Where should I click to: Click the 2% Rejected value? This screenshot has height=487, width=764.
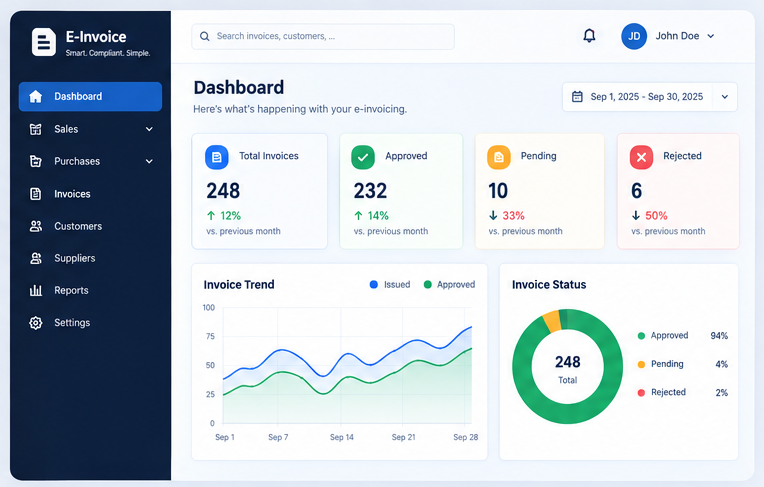[722, 393]
